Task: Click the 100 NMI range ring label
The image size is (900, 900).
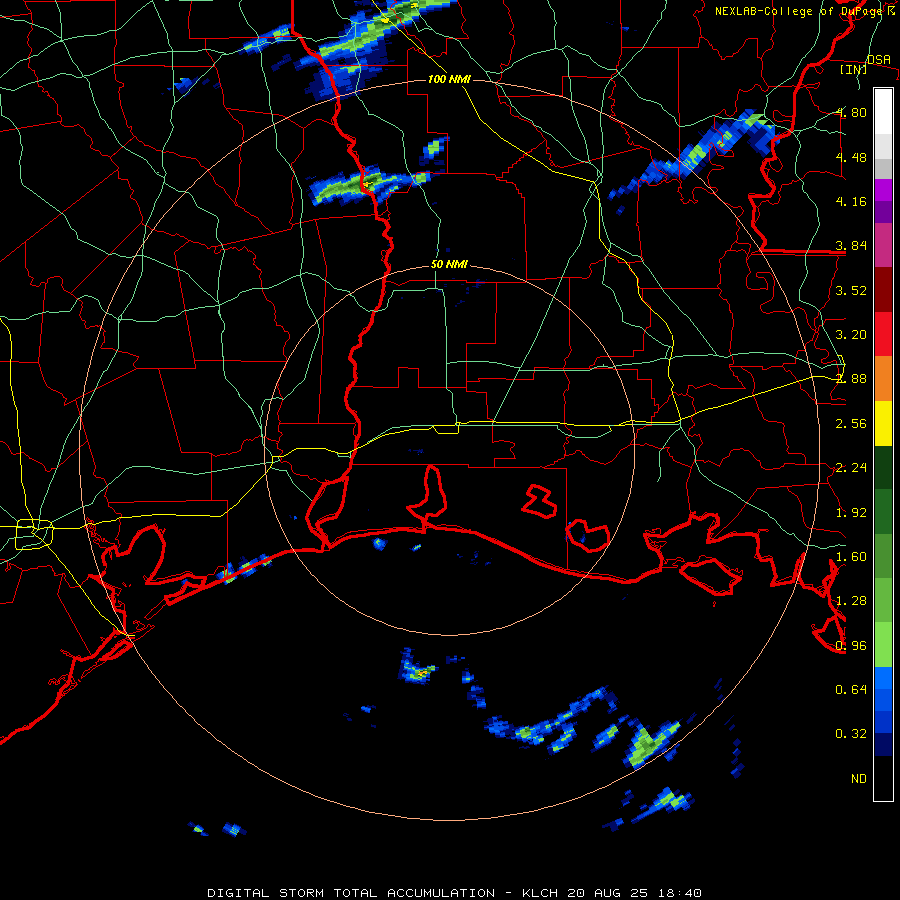Action: click(449, 79)
